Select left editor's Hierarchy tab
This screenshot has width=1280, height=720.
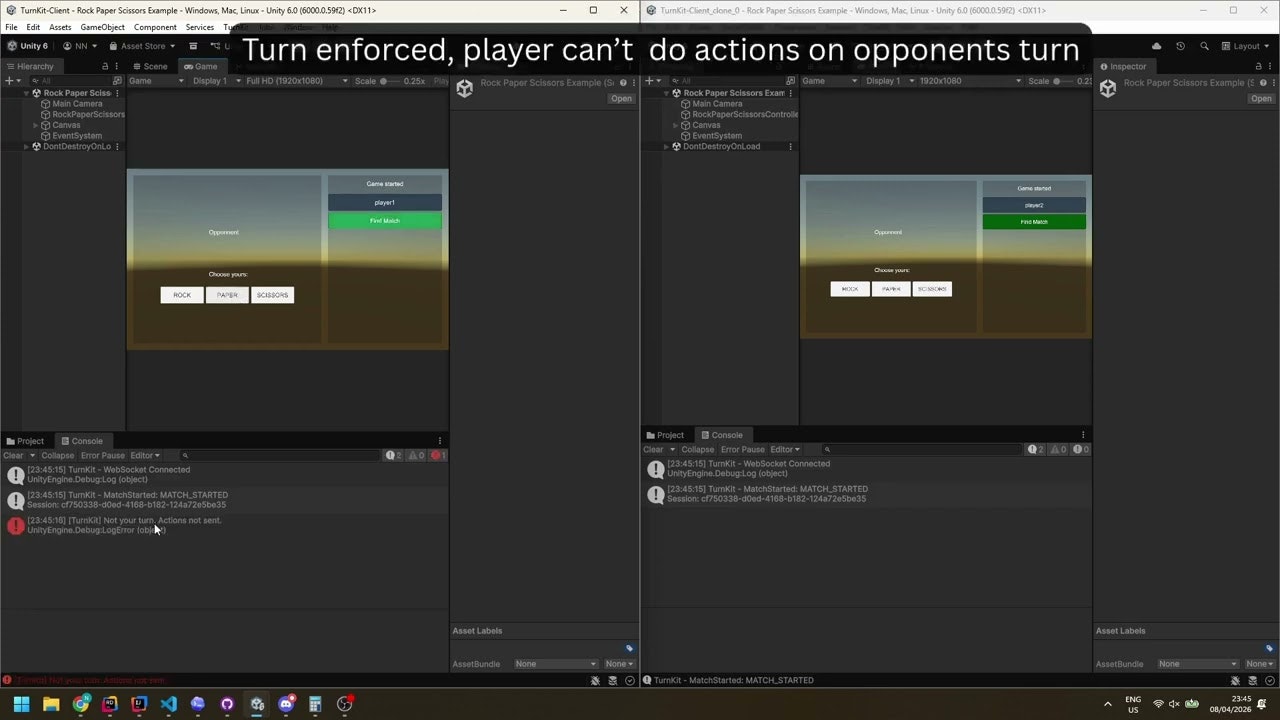pos(30,66)
